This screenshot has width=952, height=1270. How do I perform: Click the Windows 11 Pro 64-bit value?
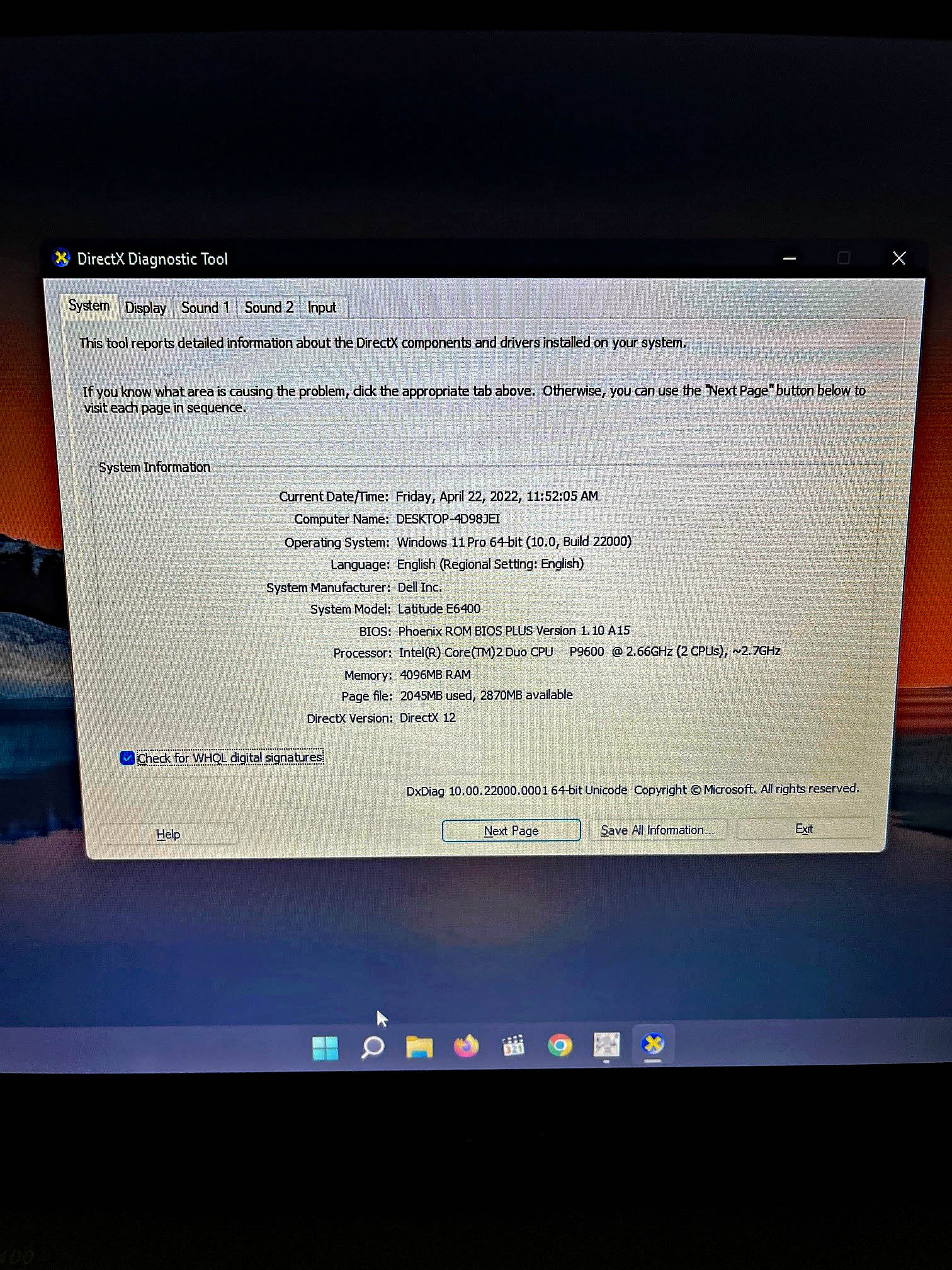pyautogui.click(x=514, y=542)
